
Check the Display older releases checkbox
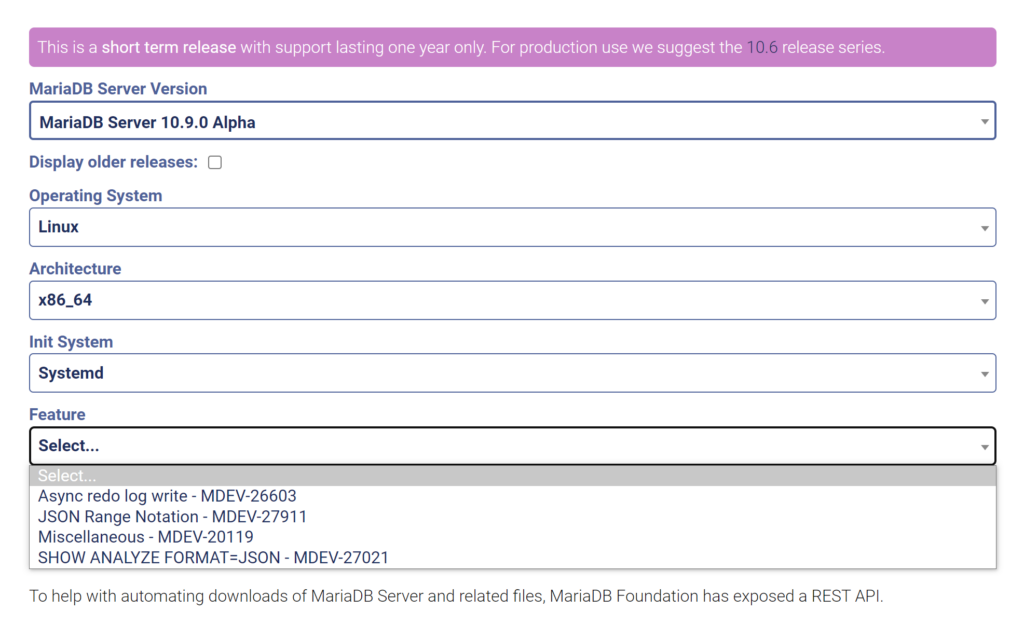[x=214, y=161]
